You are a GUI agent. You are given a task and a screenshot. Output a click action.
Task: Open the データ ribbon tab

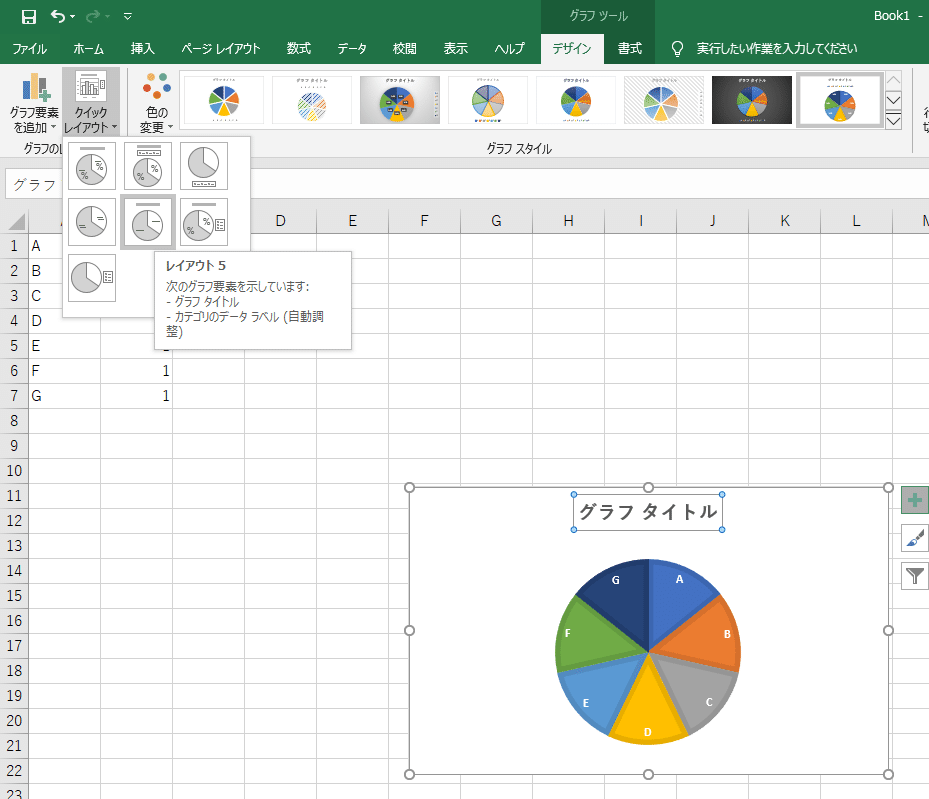tap(352, 49)
